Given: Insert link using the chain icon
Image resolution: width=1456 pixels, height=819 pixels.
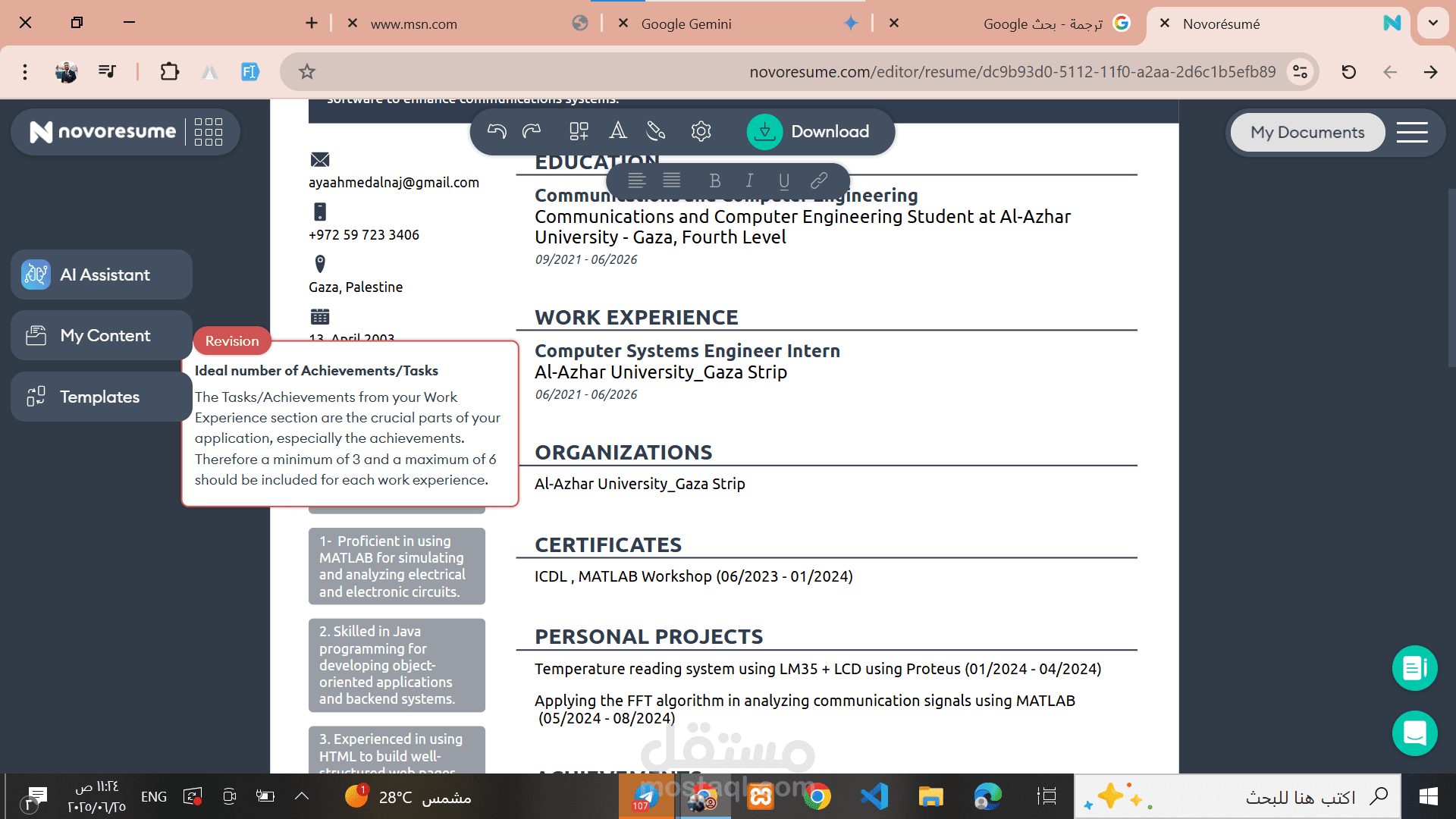Looking at the screenshot, I should click(x=819, y=180).
